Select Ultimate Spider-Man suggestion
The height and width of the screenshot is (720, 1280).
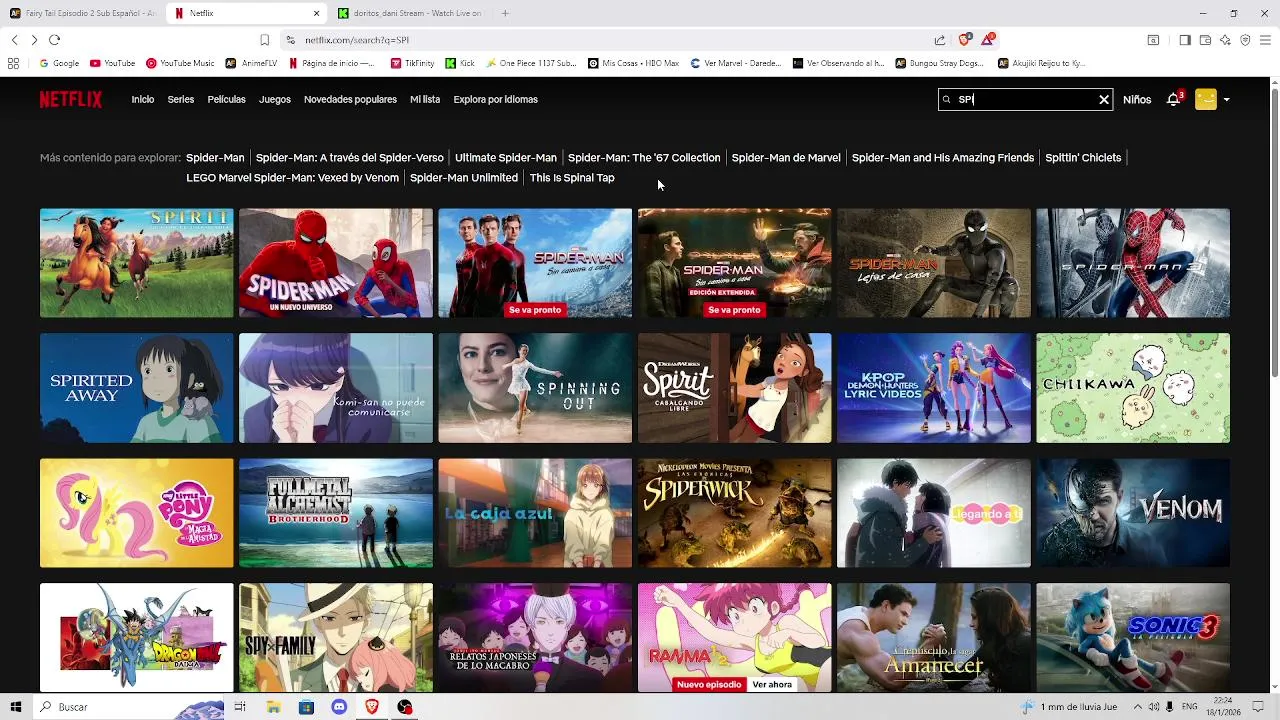(x=506, y=157)
